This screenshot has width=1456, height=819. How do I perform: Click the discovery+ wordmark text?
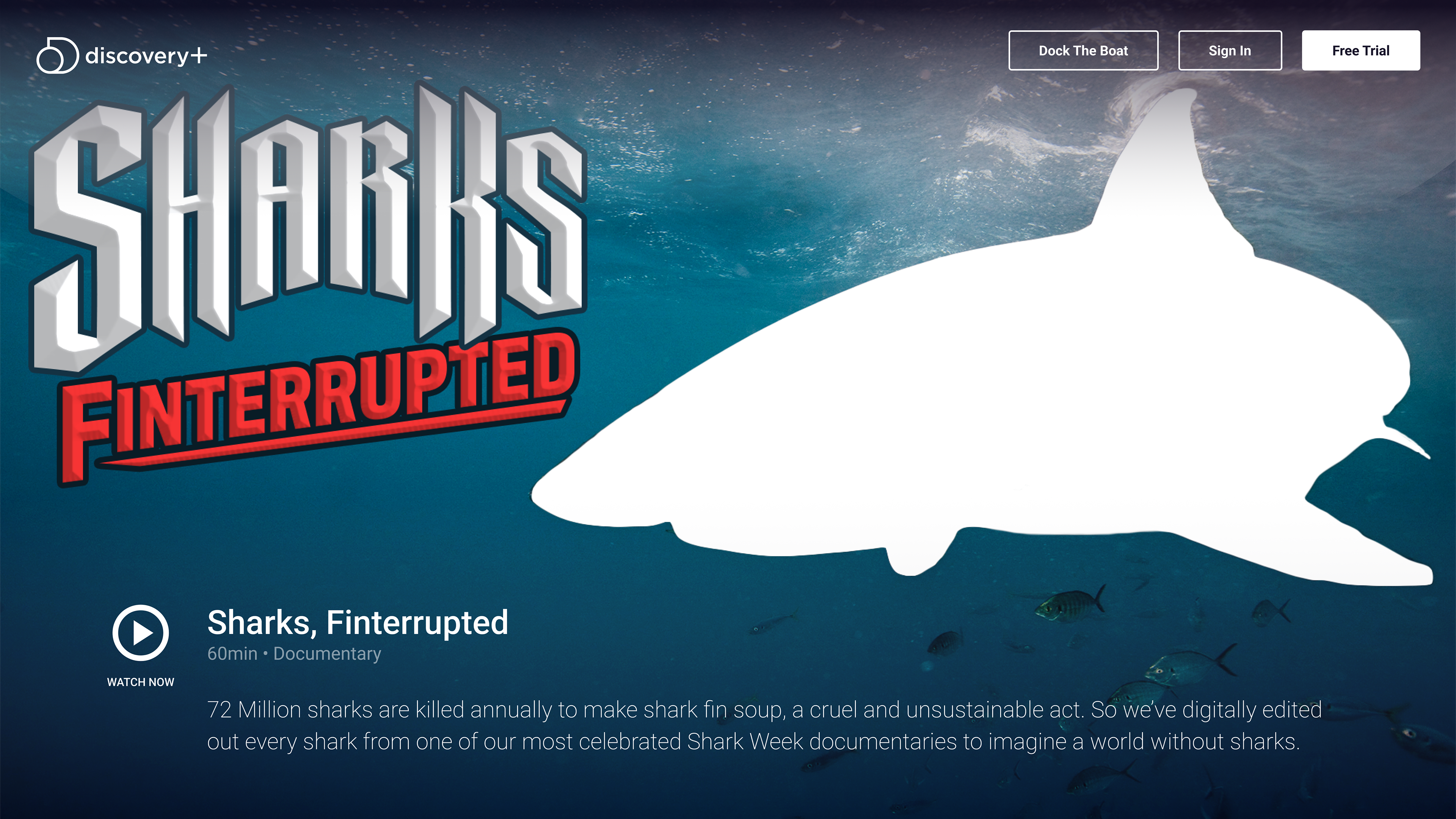[146, 55]
